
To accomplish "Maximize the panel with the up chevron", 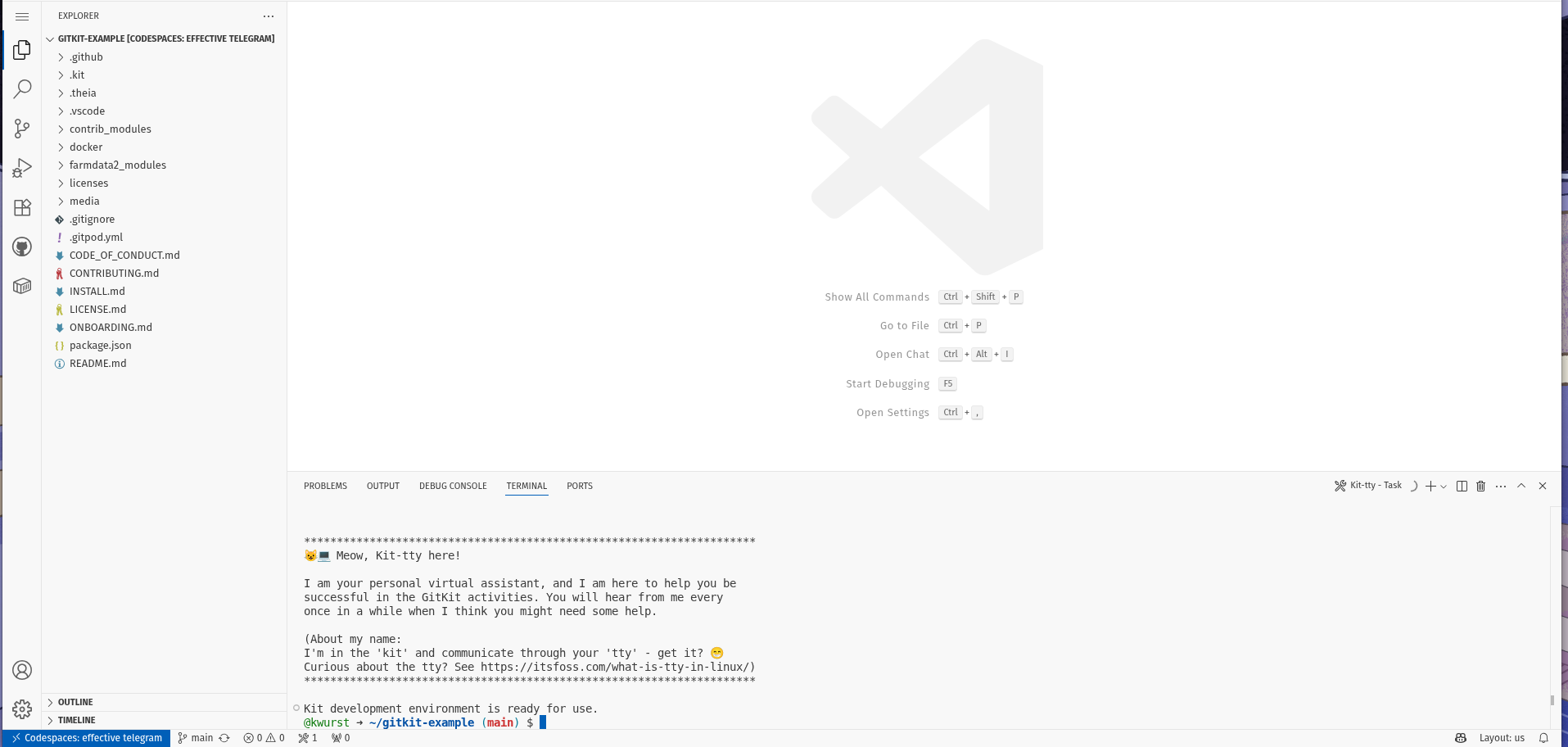I will click(x=1521, y=486).
